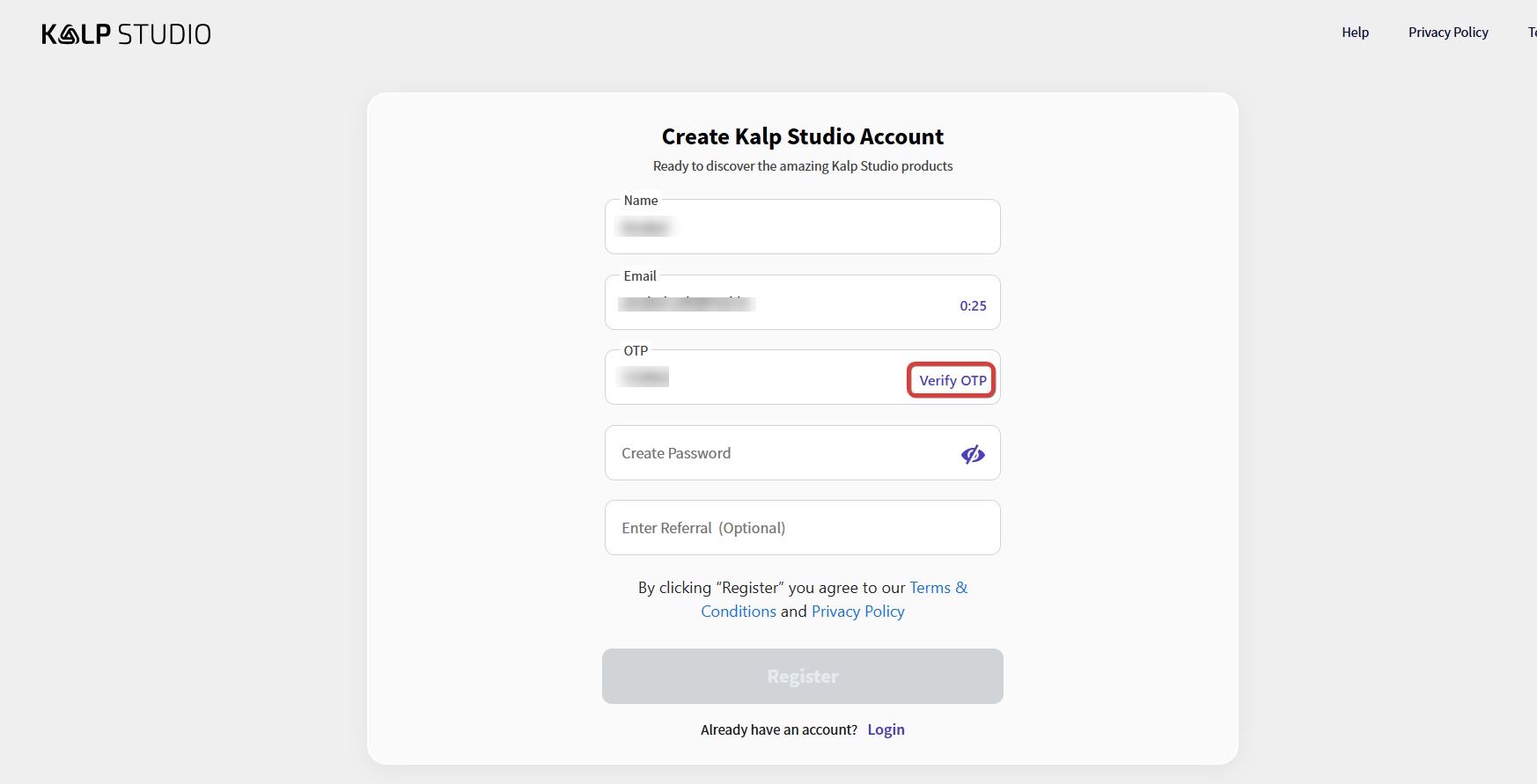Open the Help page in header
1537x784 pixels.
coord(1355,33)
